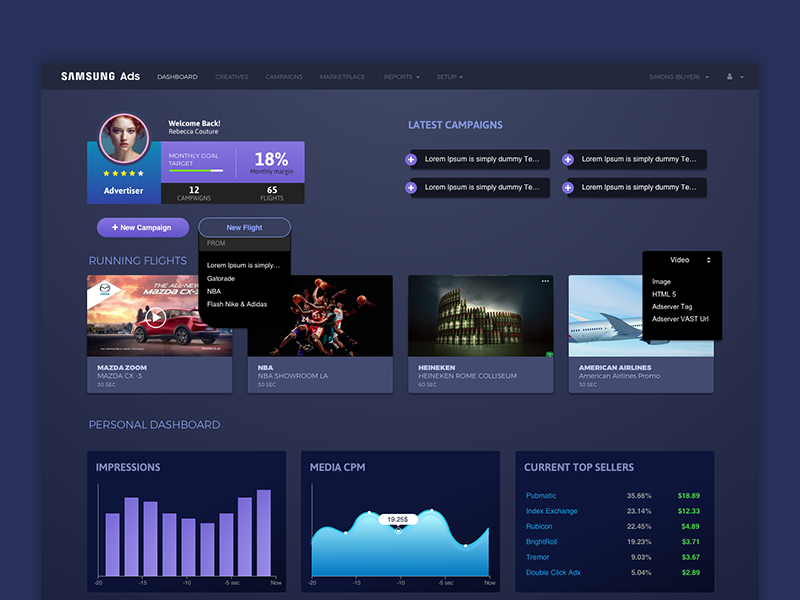Open the Heineken Rome Colliseum thumbnail
The height and width of the screenshot is (600, 800).
pyautogui.click(x=481, y=316)
